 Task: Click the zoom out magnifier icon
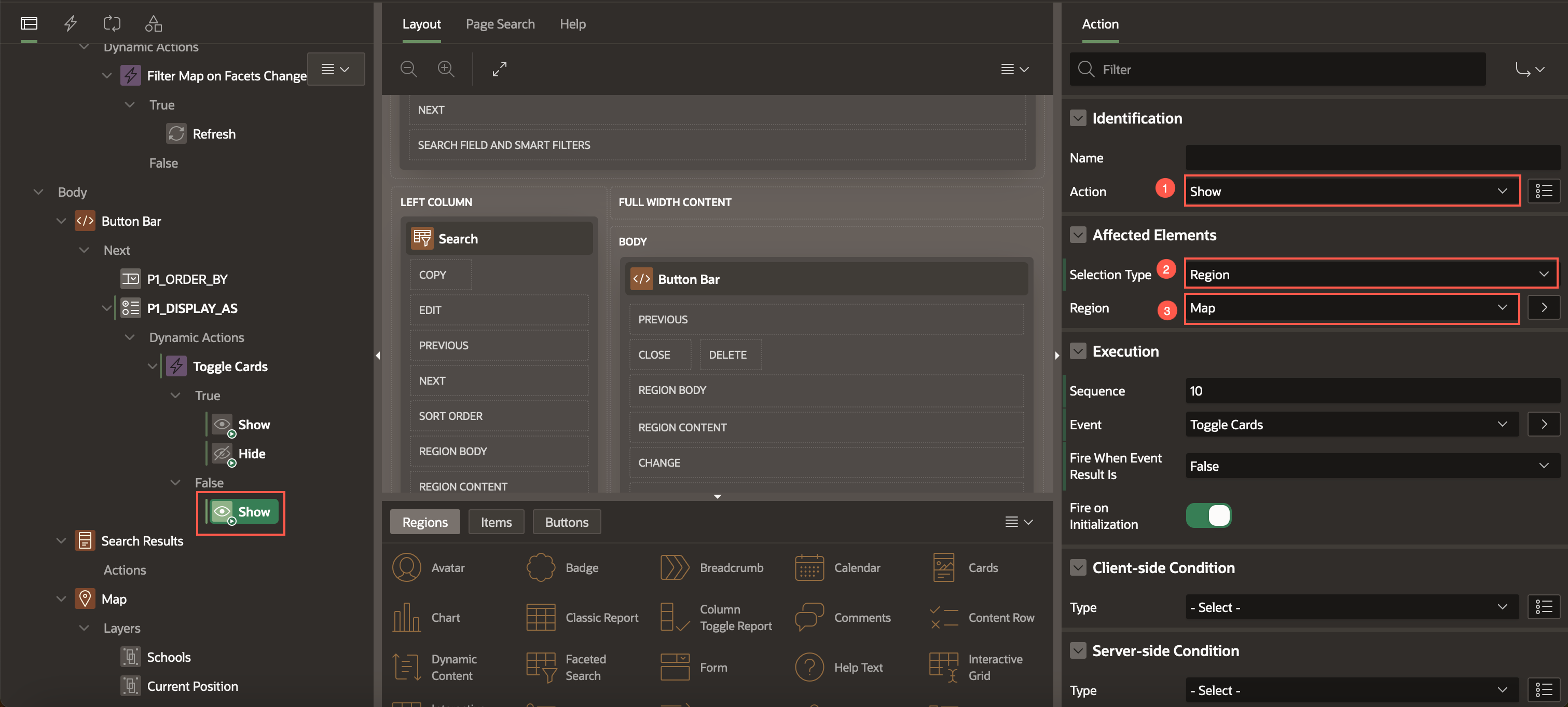point(408,69)
